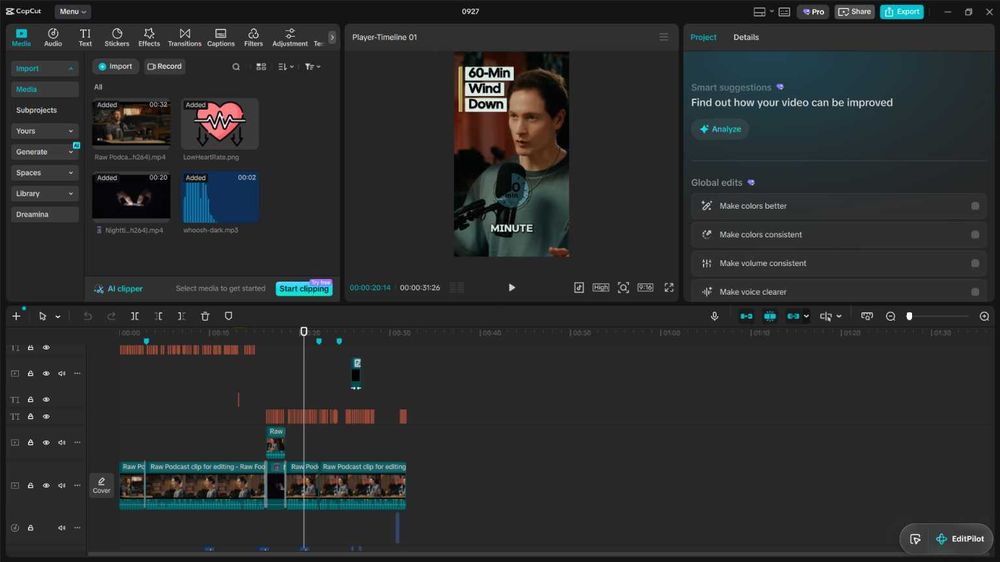Open the Transitions panel

pos(184,37)
